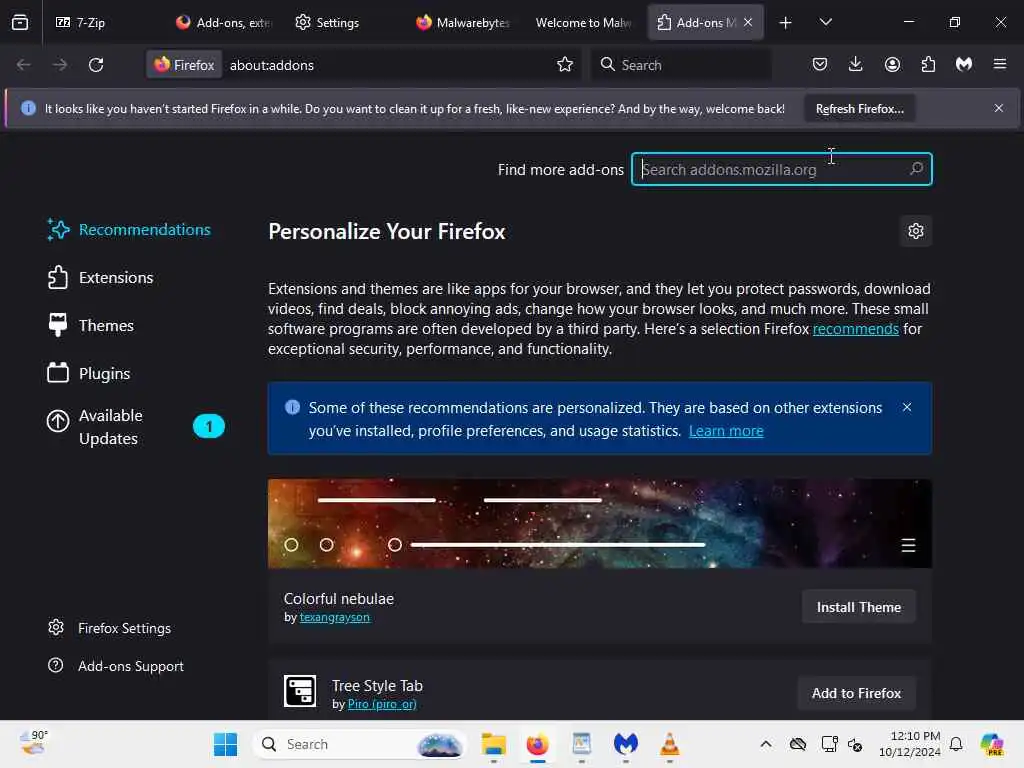Image resolution: width=1024 pixels, height=768 pixels.
Task: Open Extensions category
Action: pos(101,278)
